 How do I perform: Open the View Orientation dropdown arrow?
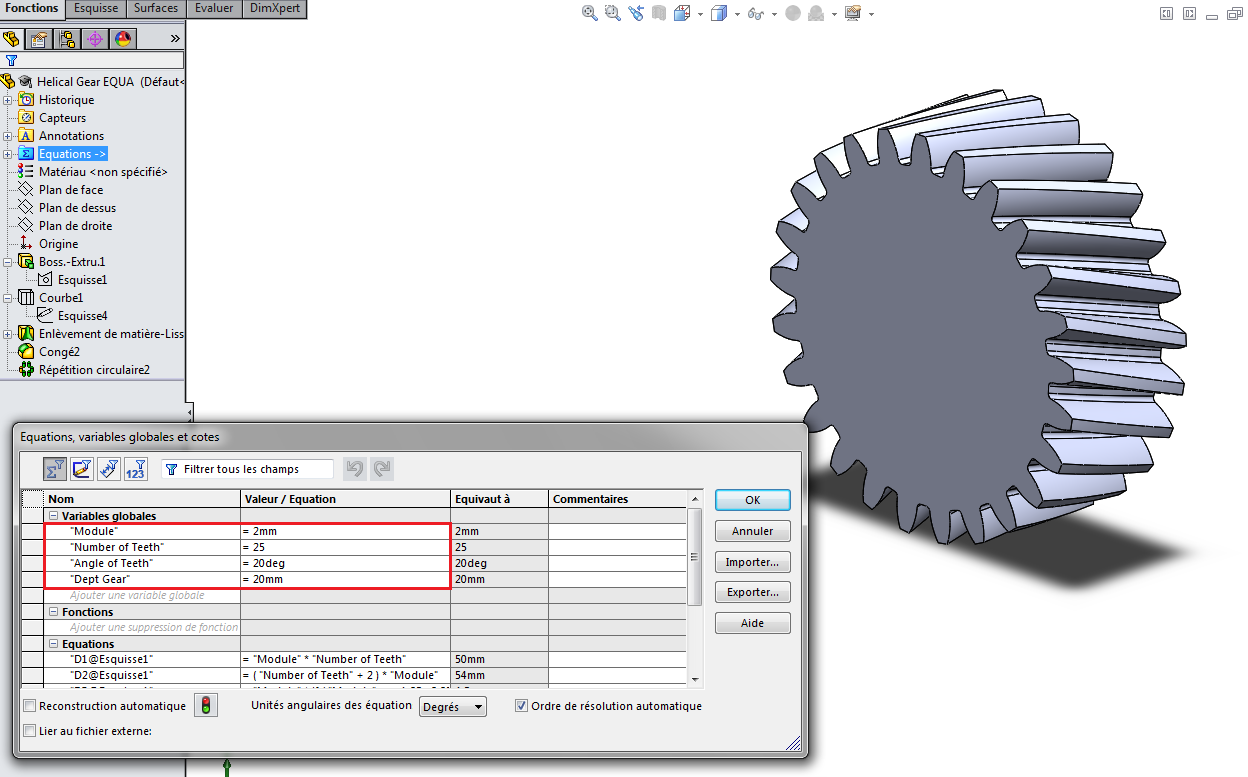pos(700,14)
